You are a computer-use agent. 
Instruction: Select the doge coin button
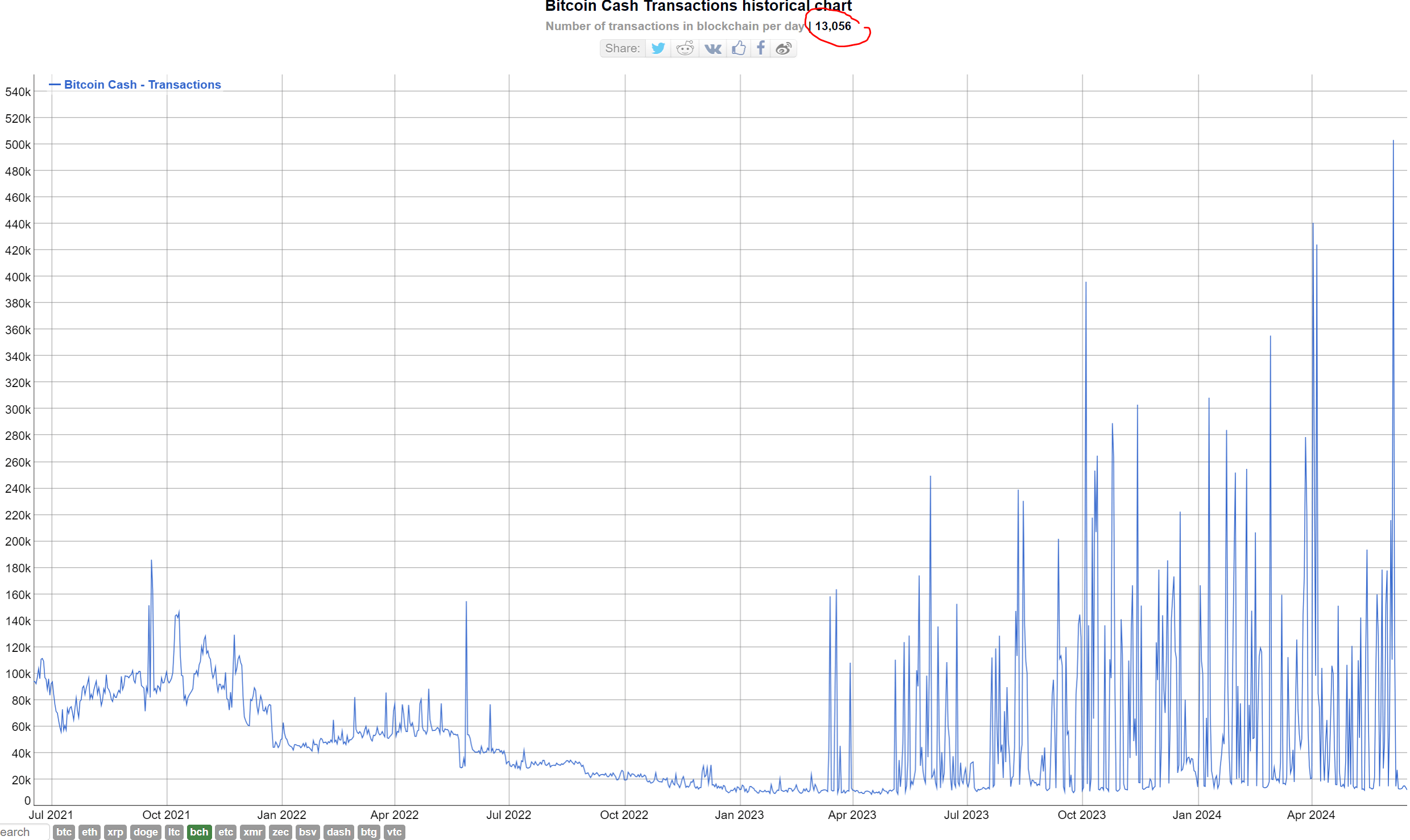(145, 832)
